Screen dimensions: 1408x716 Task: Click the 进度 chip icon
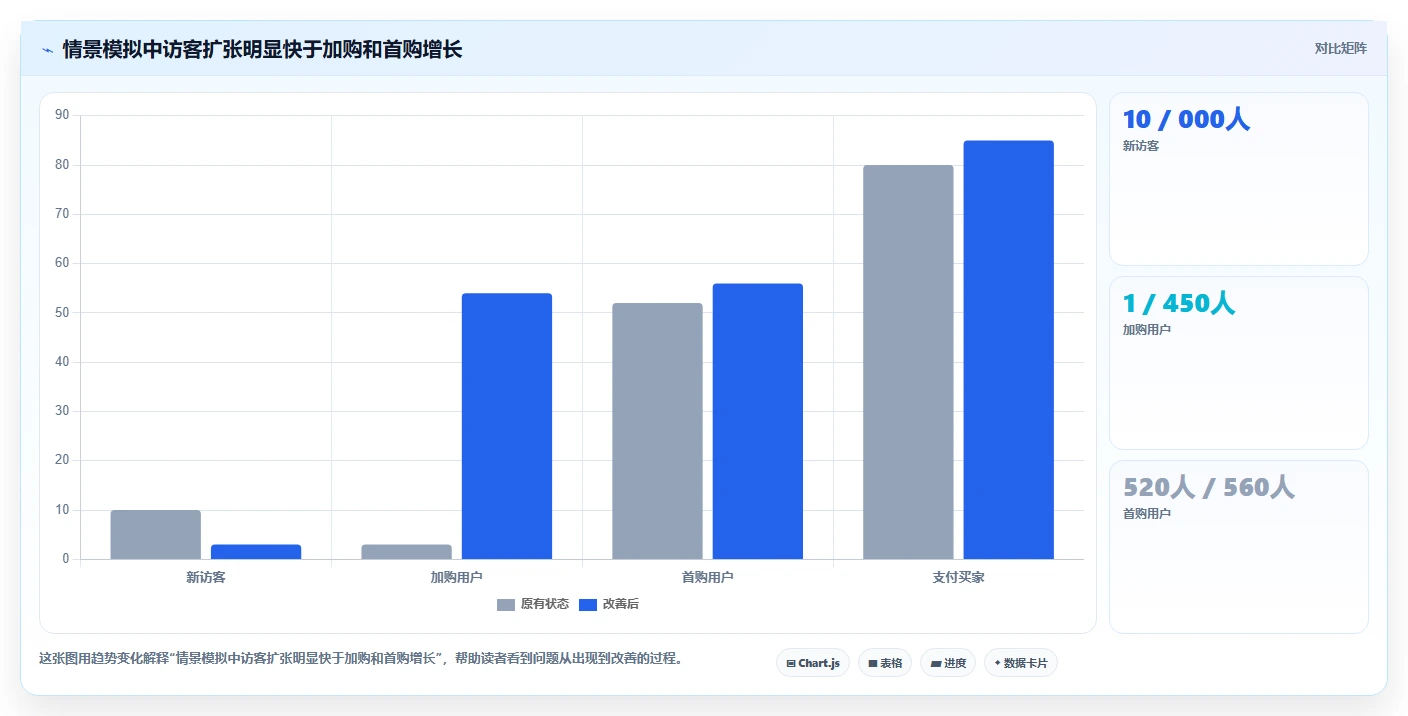(x=935, y=663)
